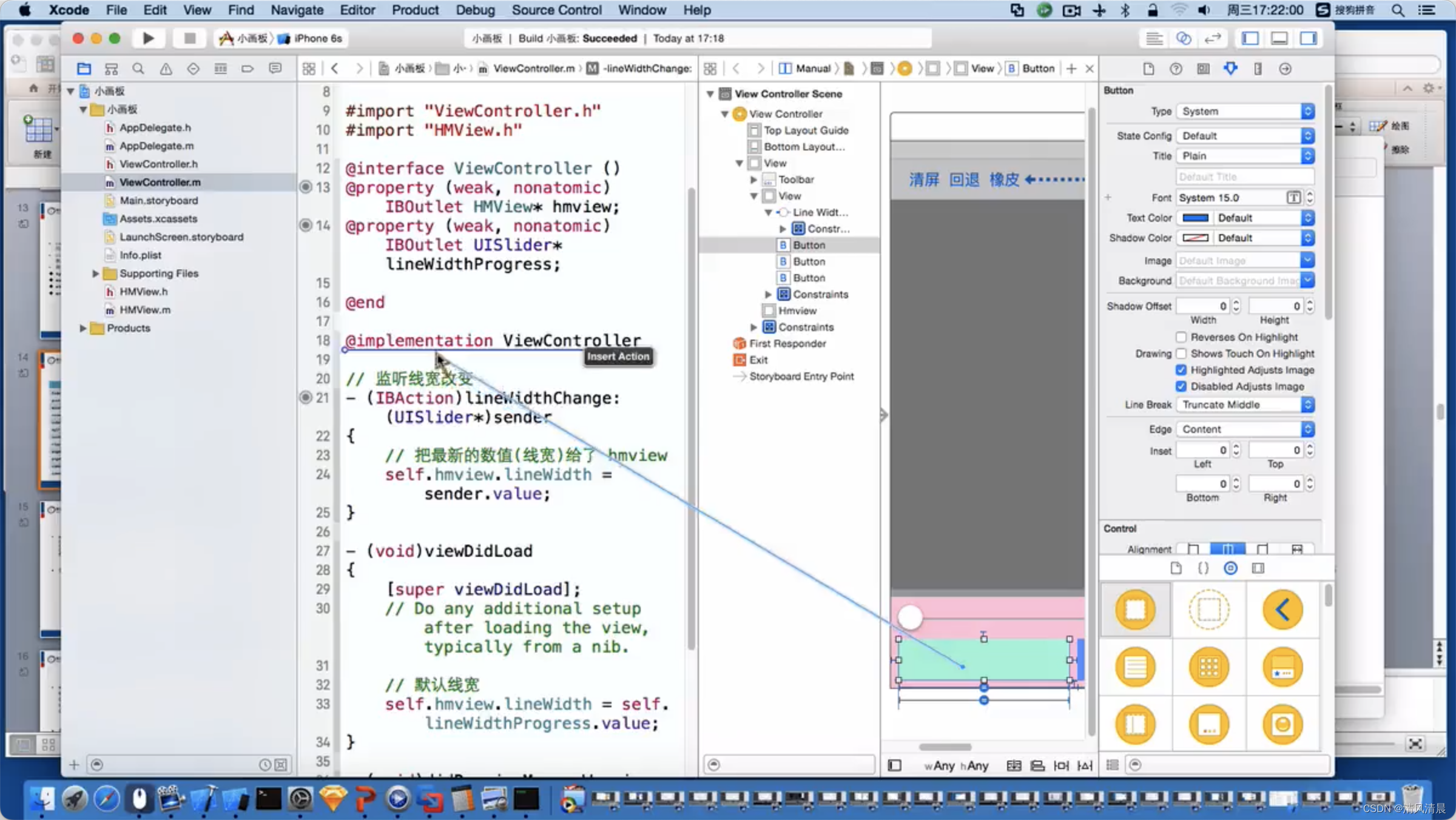The width and height of the screenshot is (1456, 820).
Task: Click the Run/Play button in toolbar
Action: (x=148, y=38)
